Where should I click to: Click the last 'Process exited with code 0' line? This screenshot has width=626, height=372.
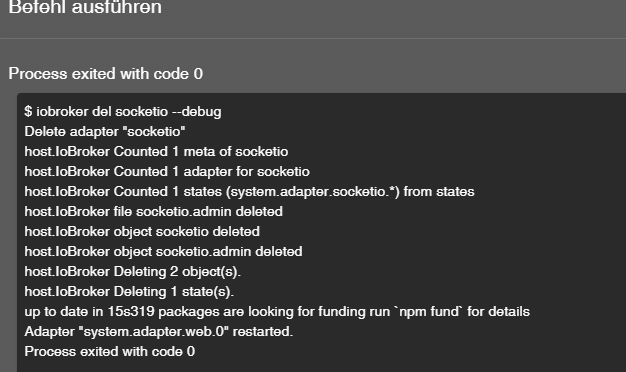(x=110, y=351)
